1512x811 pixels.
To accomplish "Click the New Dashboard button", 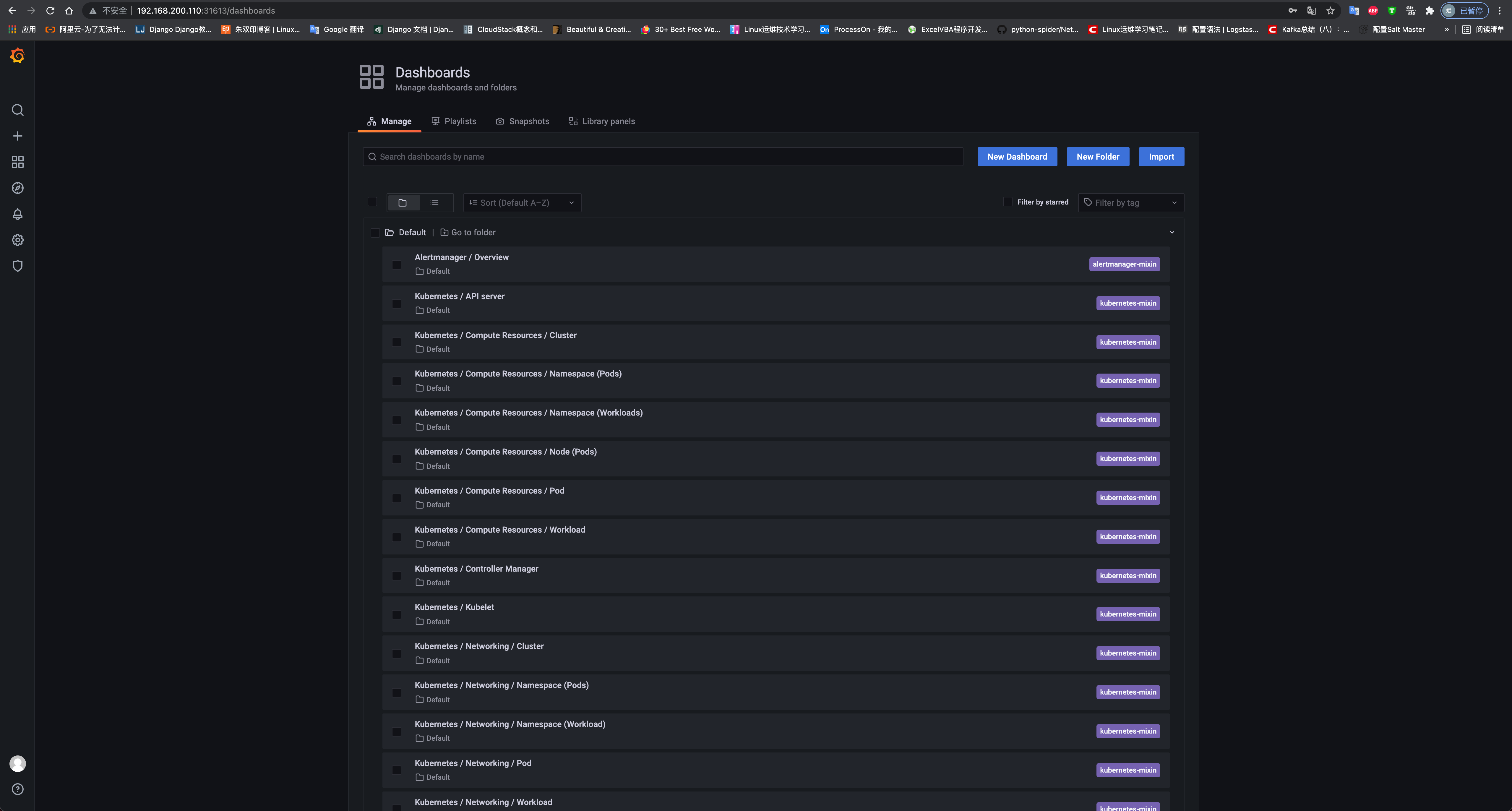I will tap(1017, 157).
